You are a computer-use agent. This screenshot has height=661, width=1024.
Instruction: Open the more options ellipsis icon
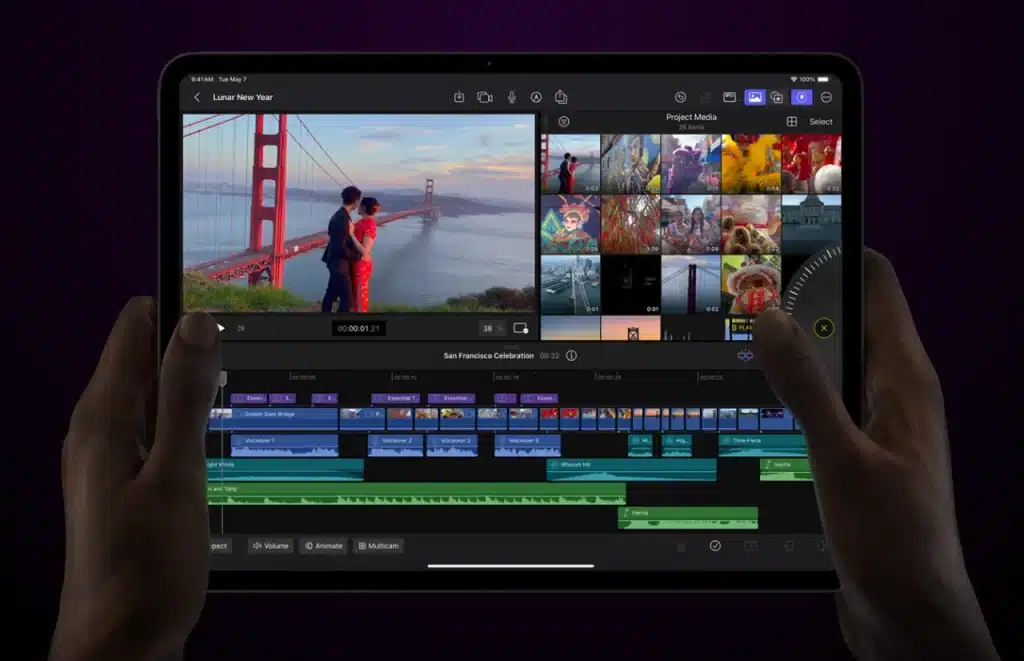pyautogui.click(x=826, y=96)
